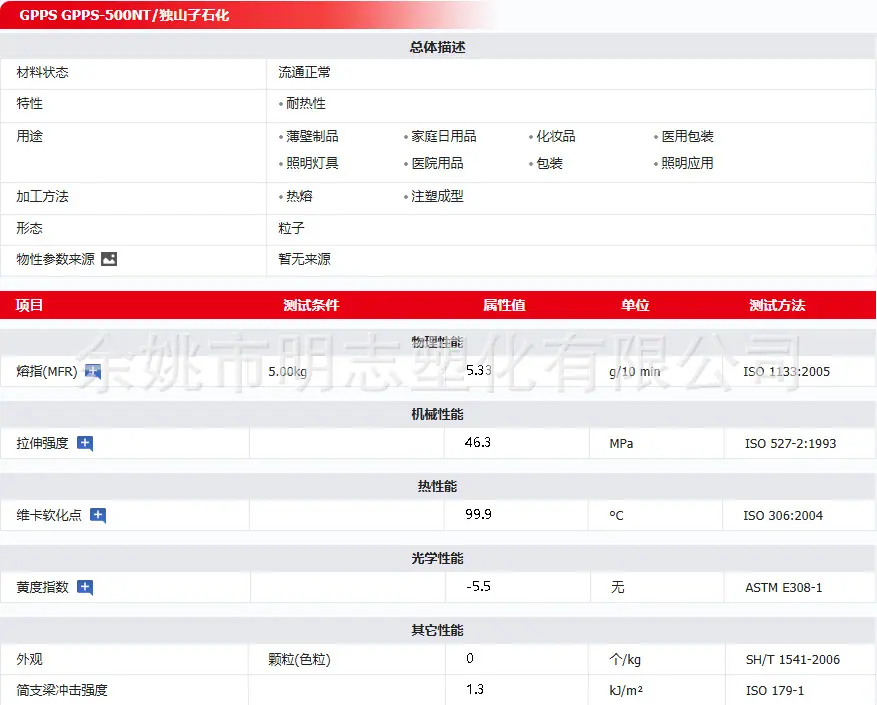This screenshot has width=877, height=705.
Task: Select the value 粒子 in 形态 row
Action: (x=291, y=228)
